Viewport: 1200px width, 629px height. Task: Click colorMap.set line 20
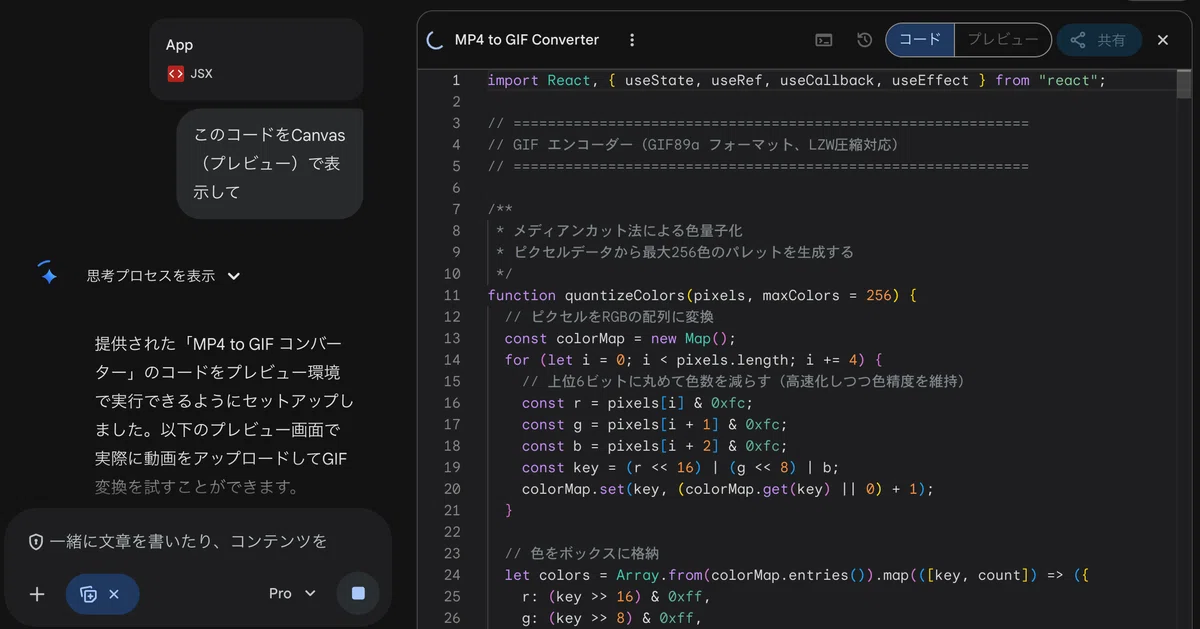coord(727,489)
